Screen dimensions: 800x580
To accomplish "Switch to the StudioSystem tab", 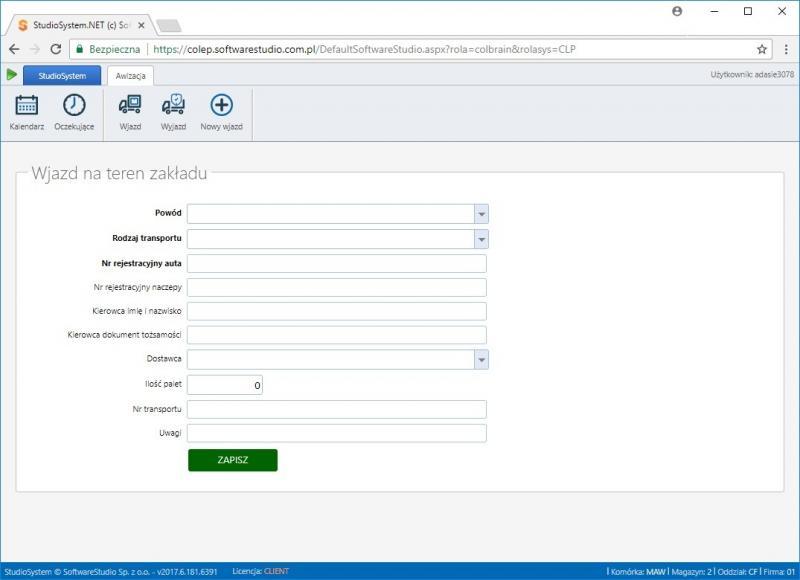I will [62, 75].
